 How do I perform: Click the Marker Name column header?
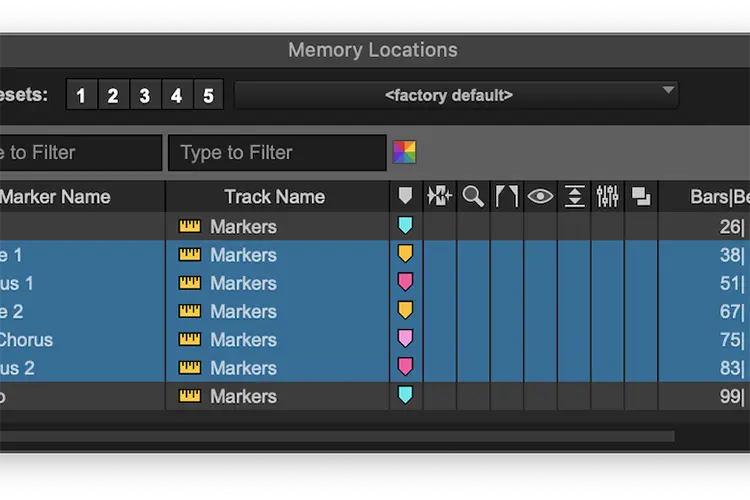pos(82,197)
